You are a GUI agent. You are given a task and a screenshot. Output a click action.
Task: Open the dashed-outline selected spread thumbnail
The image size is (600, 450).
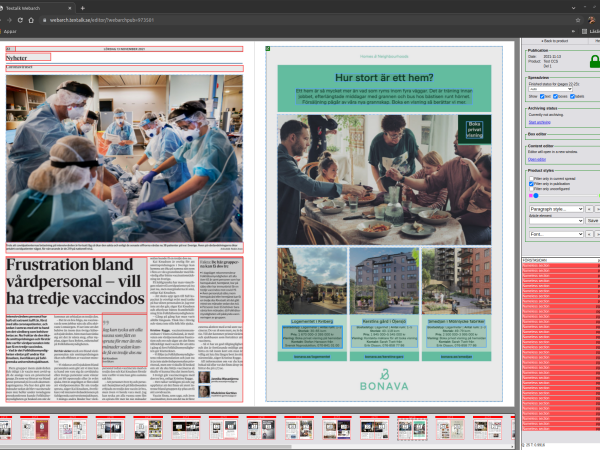[x=412, y=429]
